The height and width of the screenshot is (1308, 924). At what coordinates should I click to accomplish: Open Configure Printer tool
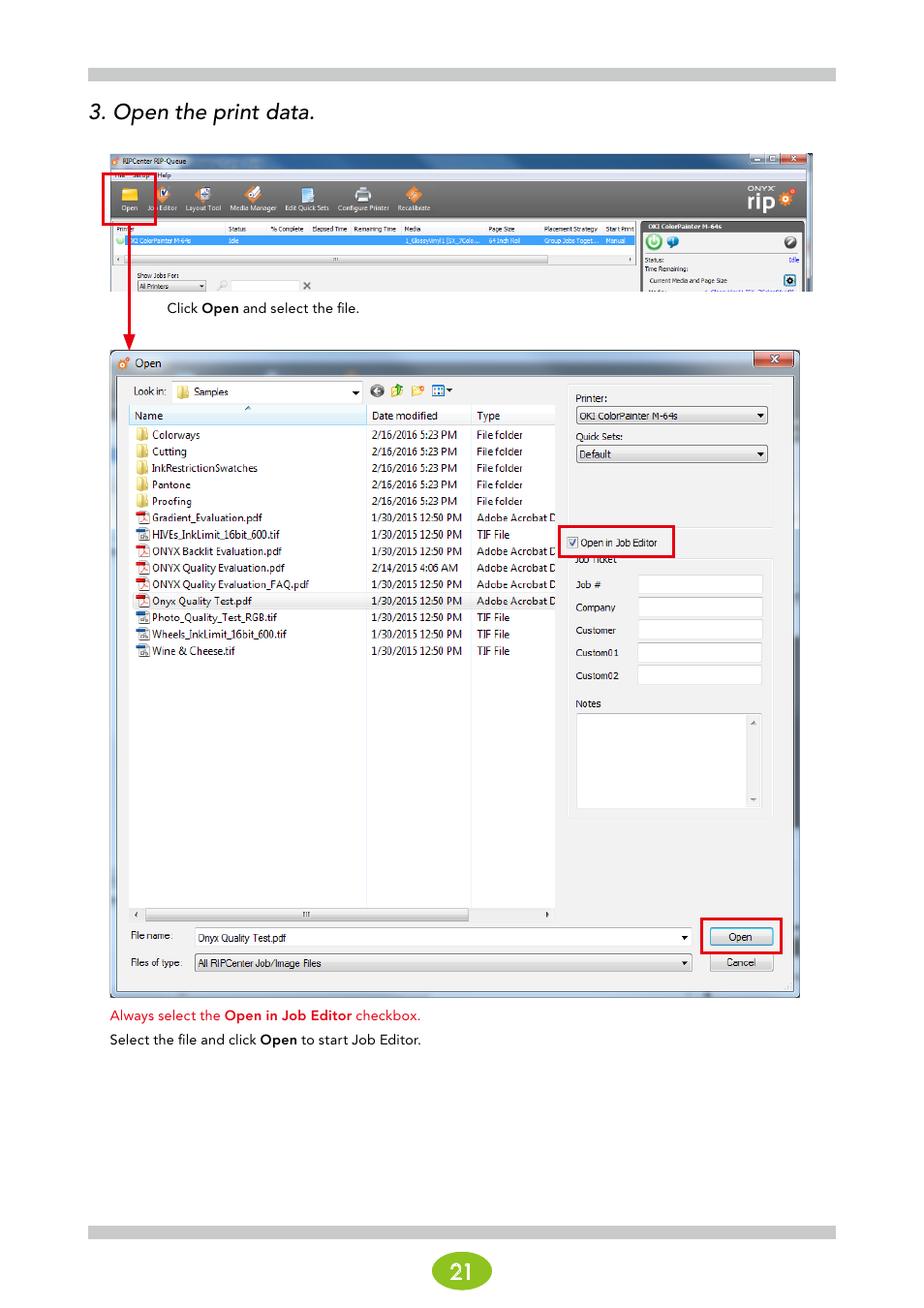pyautogui.click(x=363, y=198)
